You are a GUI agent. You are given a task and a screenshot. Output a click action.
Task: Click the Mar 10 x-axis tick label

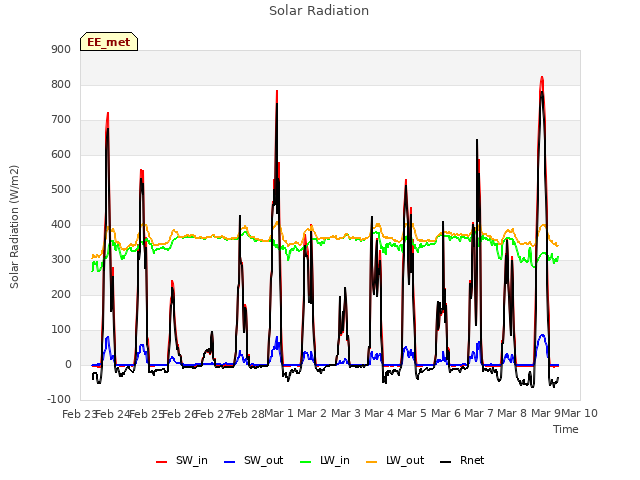(x=579, y=413)
